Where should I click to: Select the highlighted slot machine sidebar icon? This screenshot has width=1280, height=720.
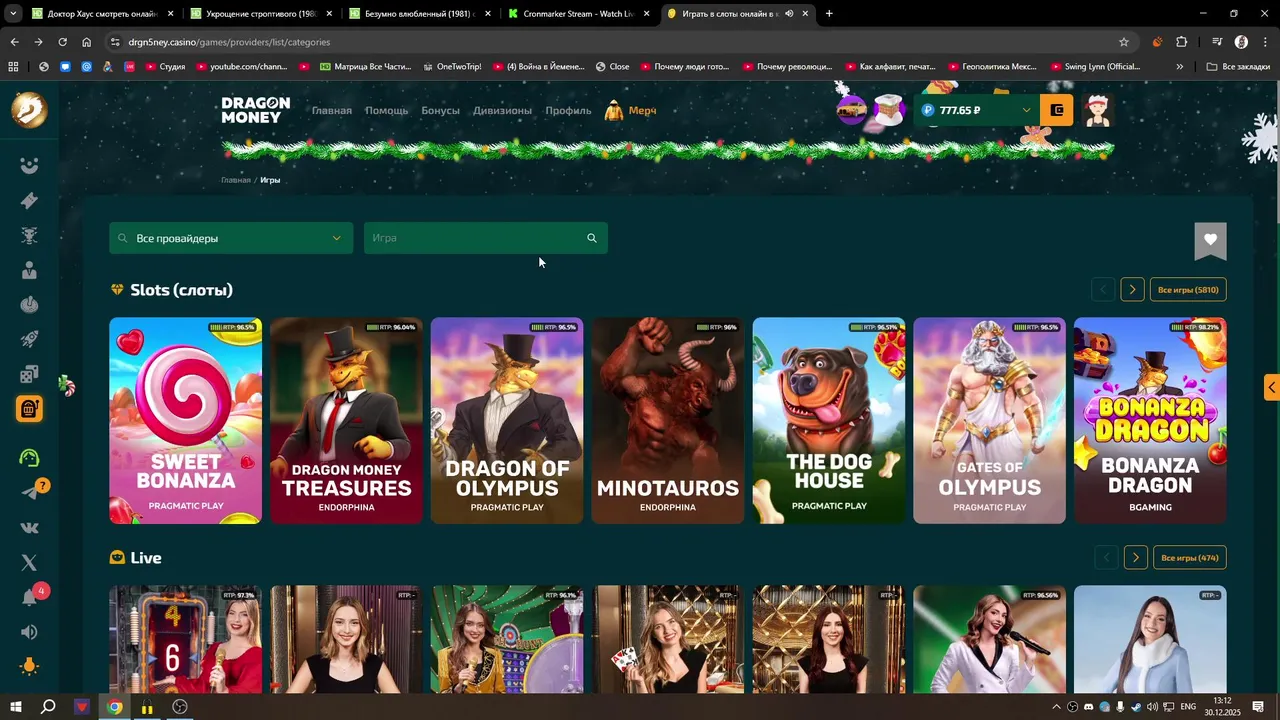pos(29,409)
